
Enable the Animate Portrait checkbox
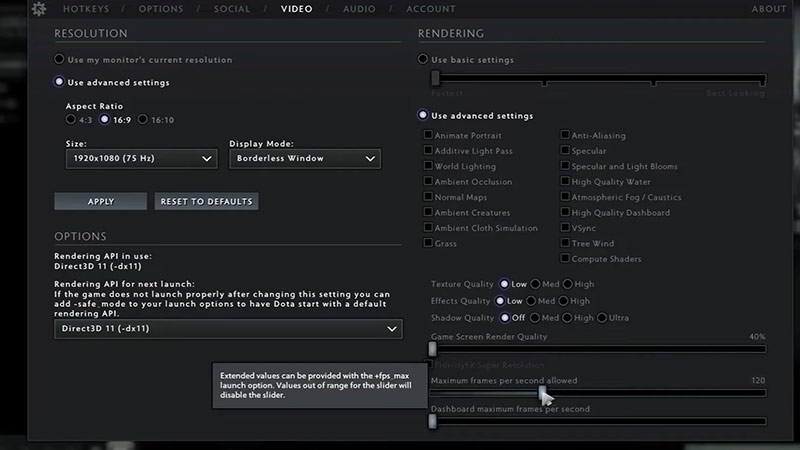tap(428, 135)
